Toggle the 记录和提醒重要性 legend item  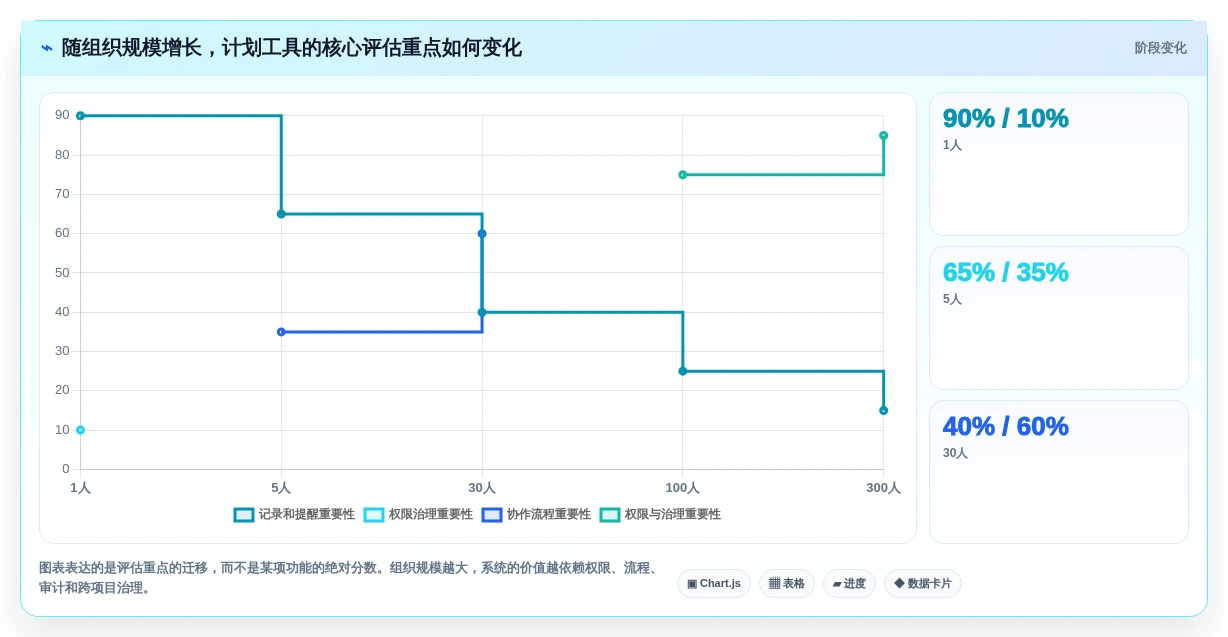[x=294, y=514]
